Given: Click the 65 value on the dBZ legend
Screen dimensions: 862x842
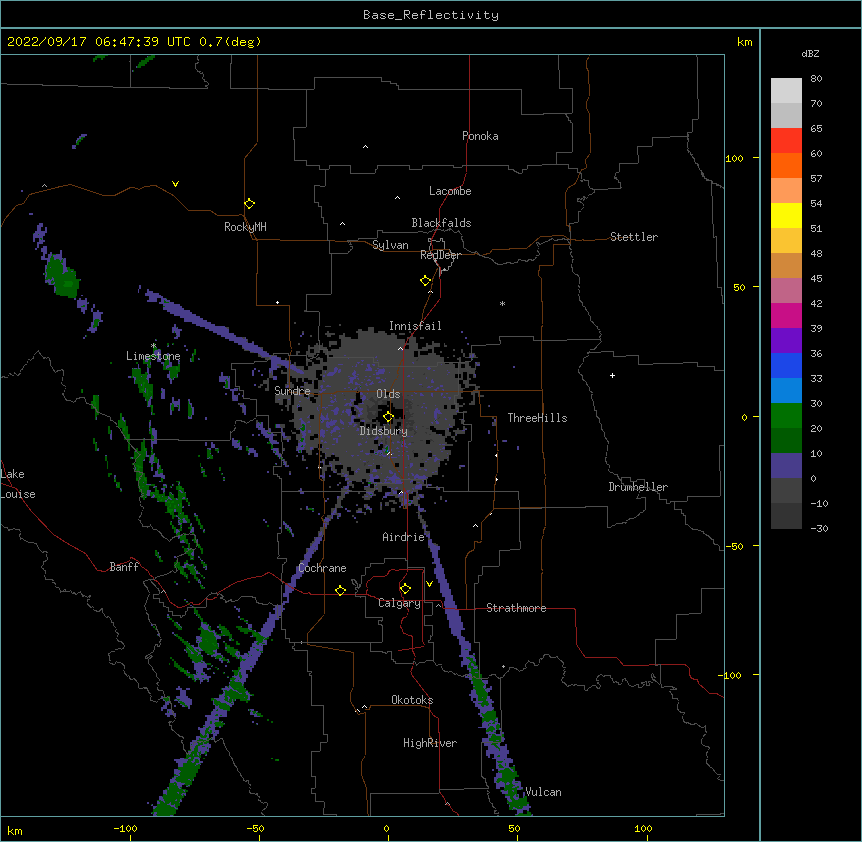Looking at the screenshot, I should pos(816,129).
